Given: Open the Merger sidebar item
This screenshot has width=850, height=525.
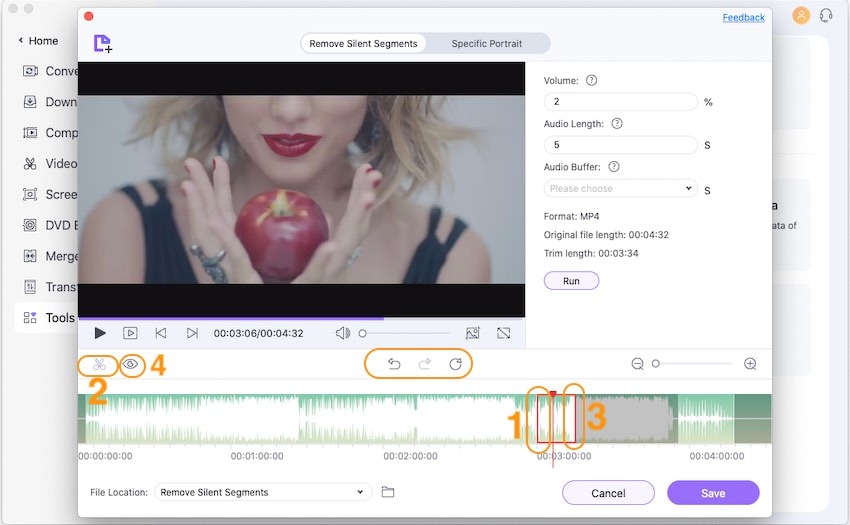Looking at the screenshot, I should tap(50, 256).
